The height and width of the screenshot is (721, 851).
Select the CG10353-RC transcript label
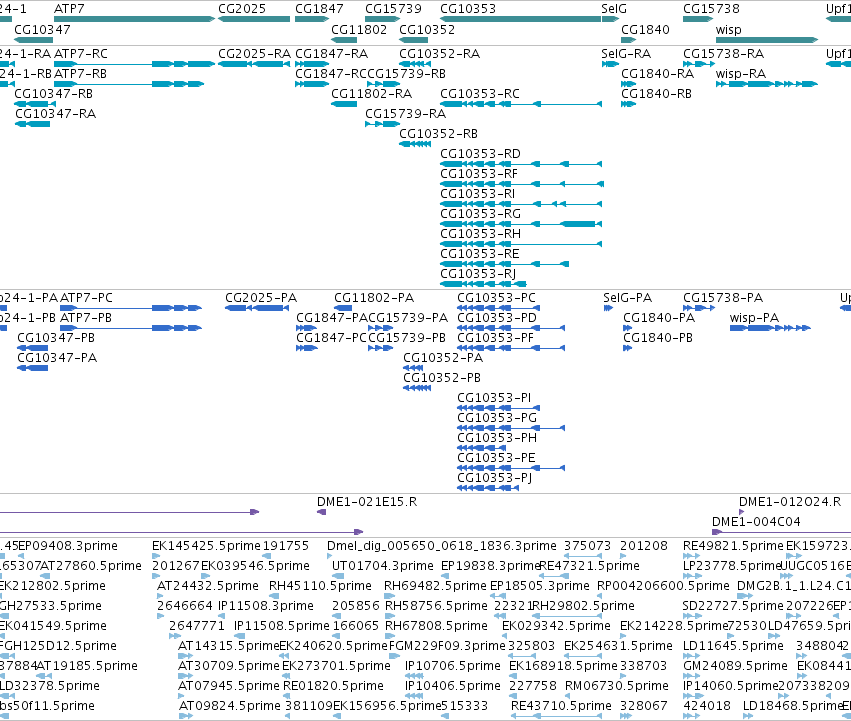point(480,94)
